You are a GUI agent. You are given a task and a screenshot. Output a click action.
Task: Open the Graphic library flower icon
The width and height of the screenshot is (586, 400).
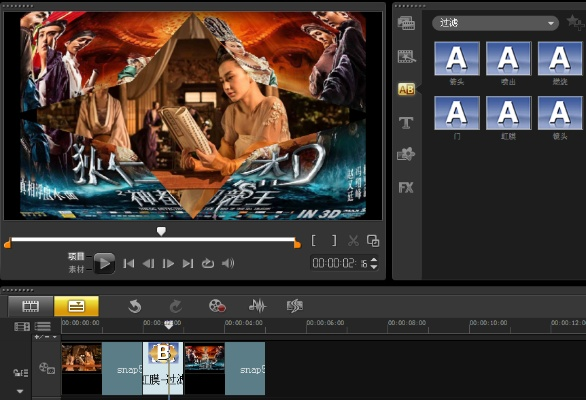point(406,154)
